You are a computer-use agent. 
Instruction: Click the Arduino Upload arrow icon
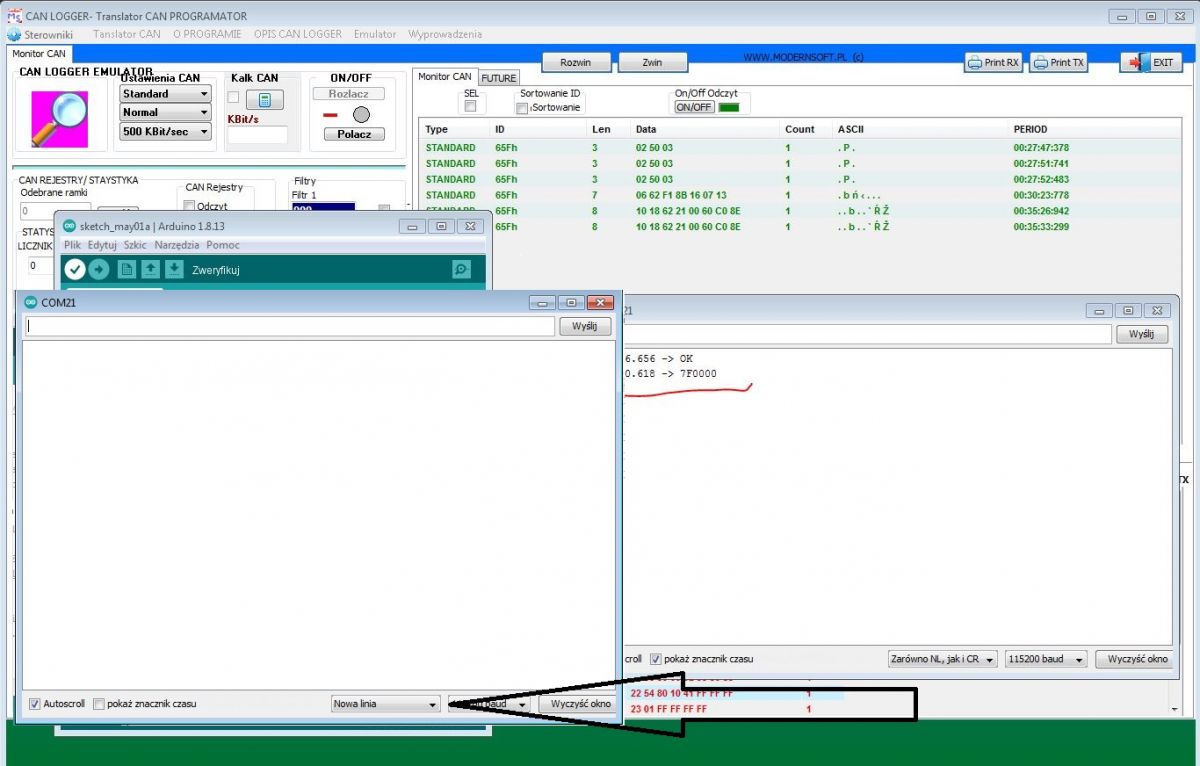[99, 269]
